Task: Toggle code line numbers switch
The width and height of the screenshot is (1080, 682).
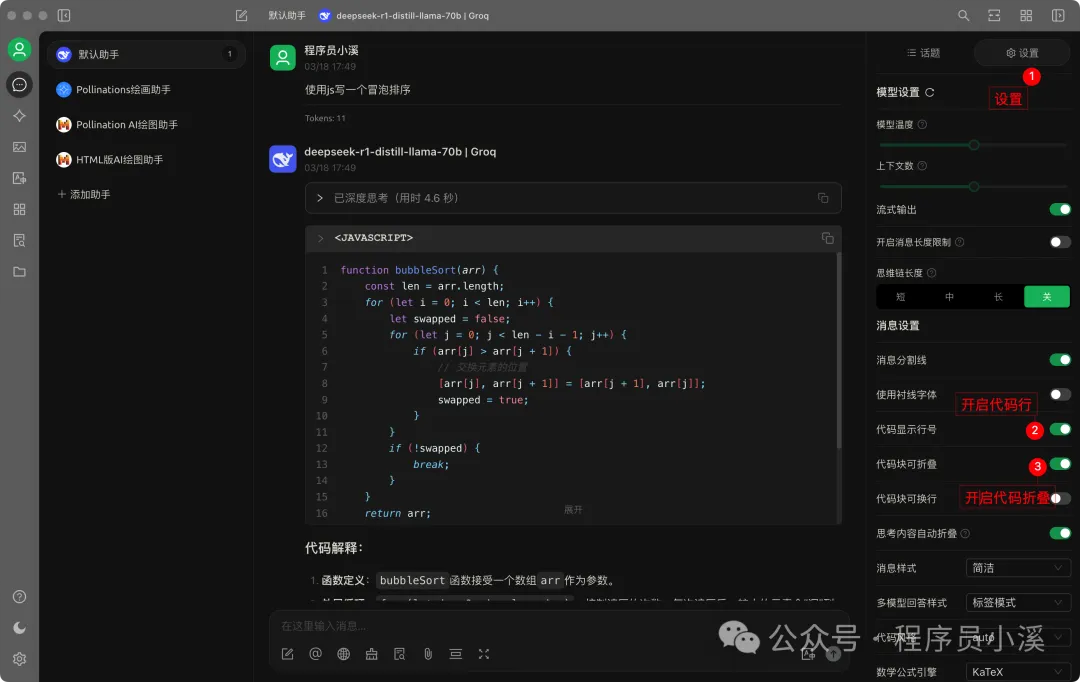Action: [x=1060, y=429]
